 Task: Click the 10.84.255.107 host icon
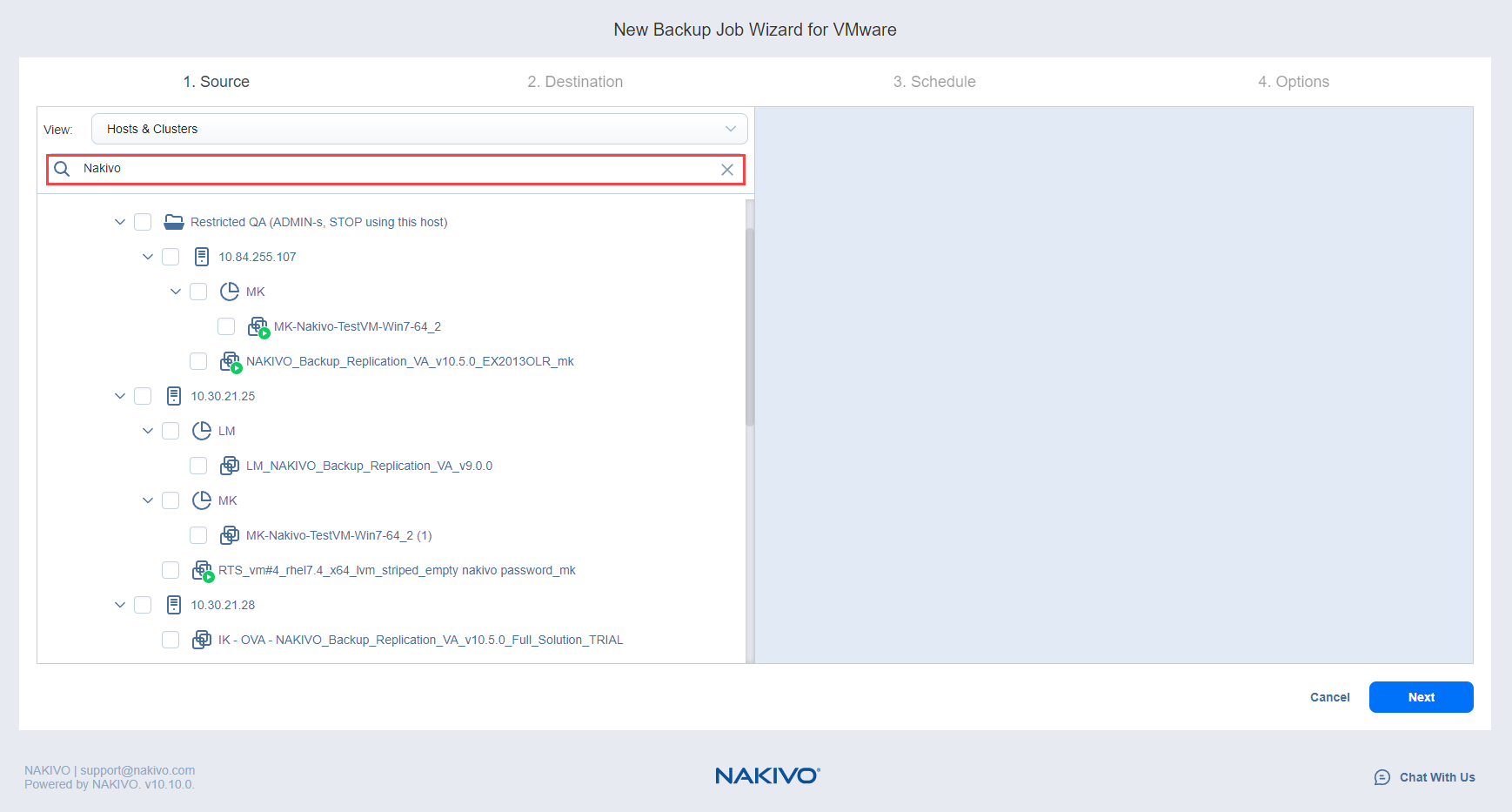[202, 257]
